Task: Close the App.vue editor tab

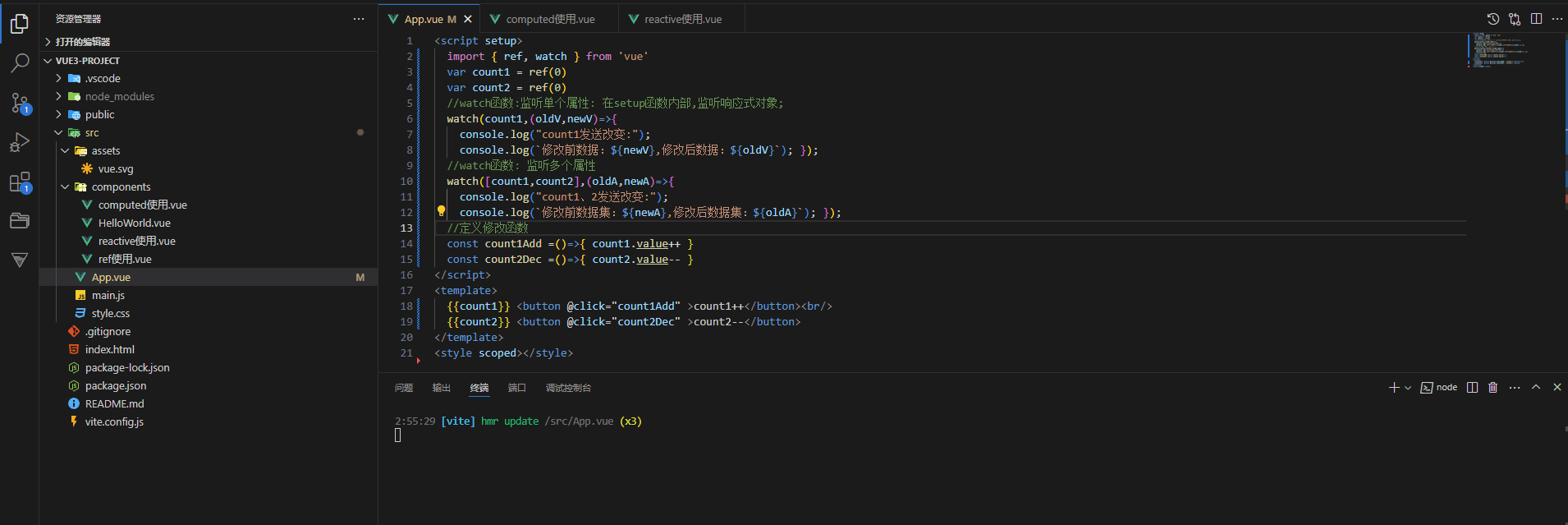Action: [468, 19]
